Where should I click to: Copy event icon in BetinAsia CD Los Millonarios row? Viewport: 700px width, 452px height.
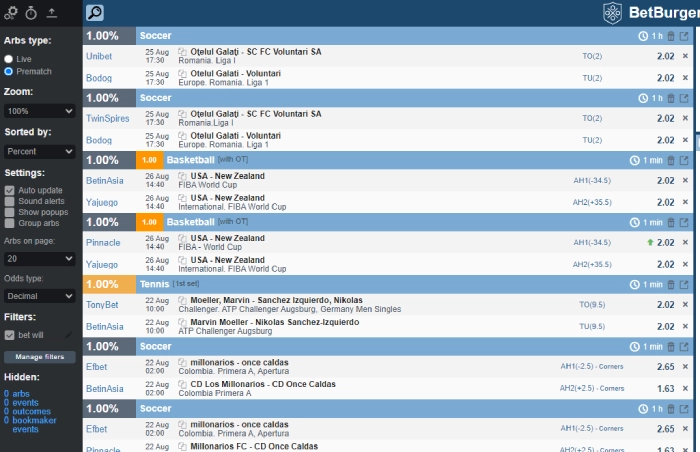coord(182,384)
